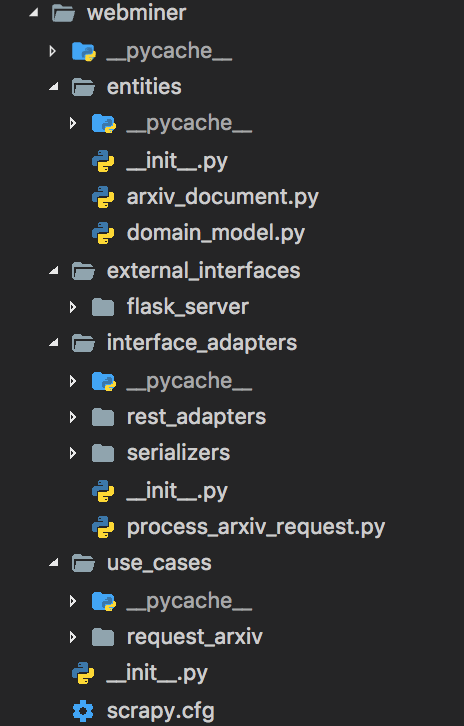
Task: Open process_arxiv_request.py file
Action: 256,528
